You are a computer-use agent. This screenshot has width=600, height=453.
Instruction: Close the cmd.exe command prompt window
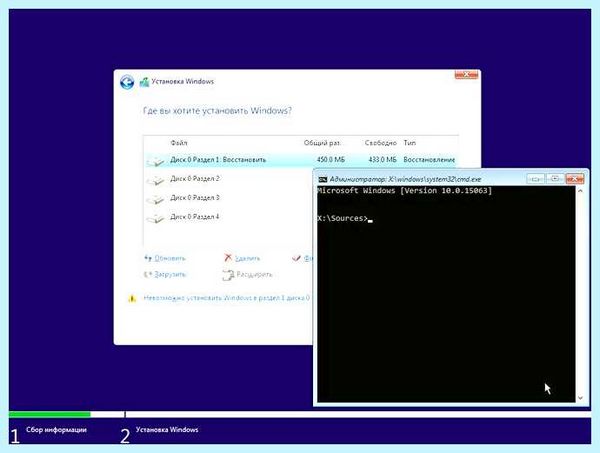click(x=575, y=179)
